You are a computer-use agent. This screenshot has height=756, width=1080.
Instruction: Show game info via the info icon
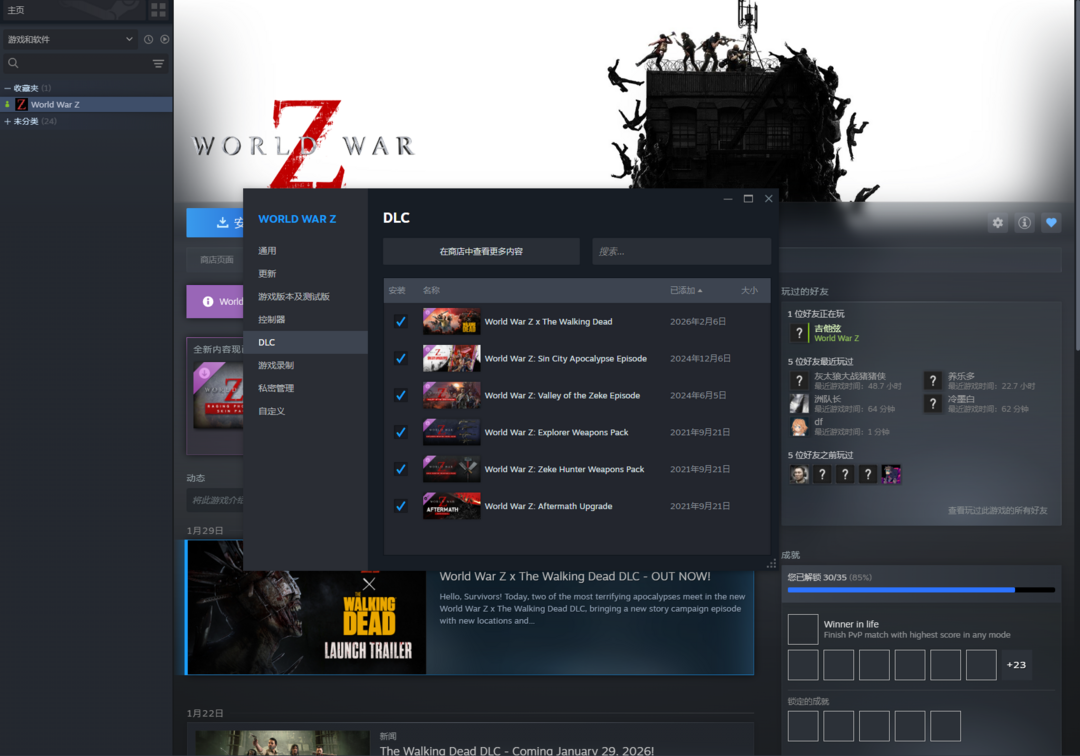click(x=1024, y=223)
